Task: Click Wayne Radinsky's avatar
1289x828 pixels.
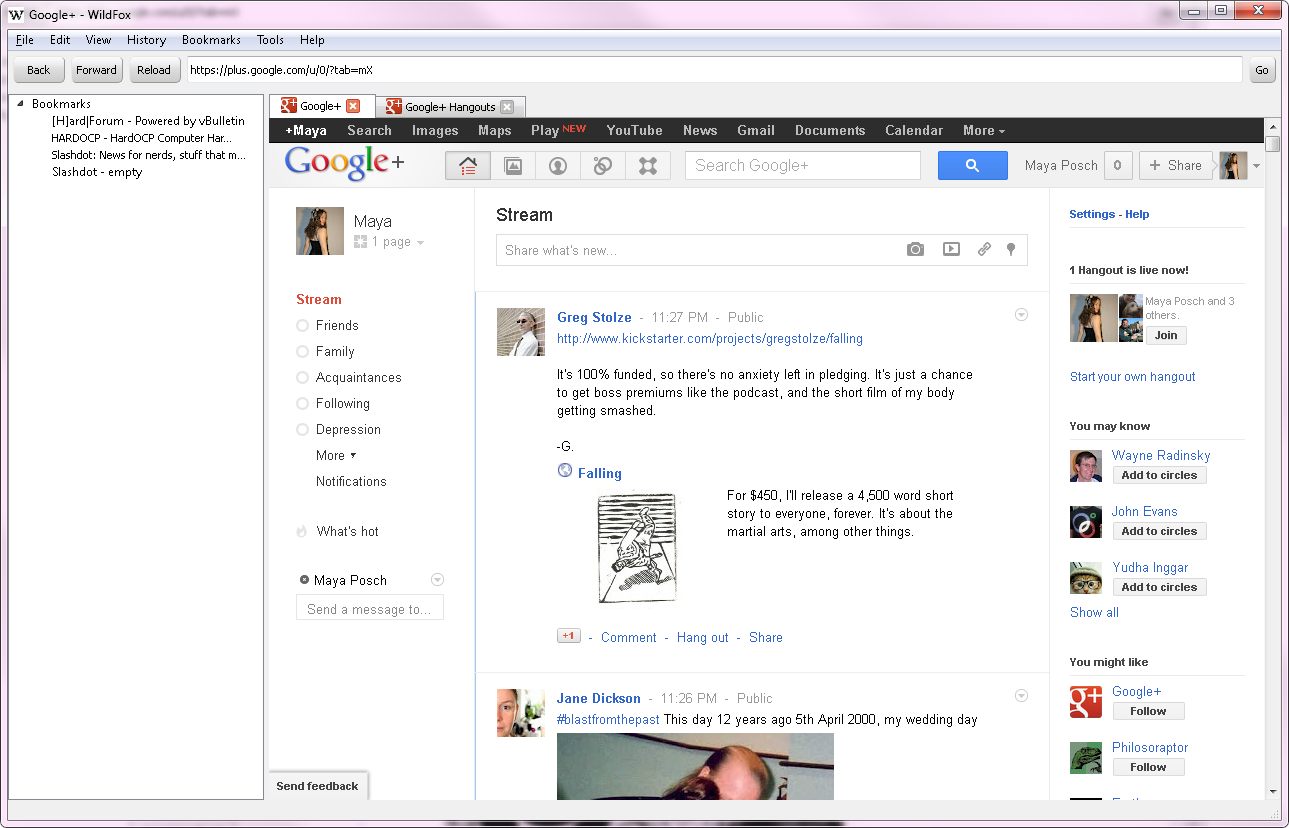Action: (x=1086, y=466)
